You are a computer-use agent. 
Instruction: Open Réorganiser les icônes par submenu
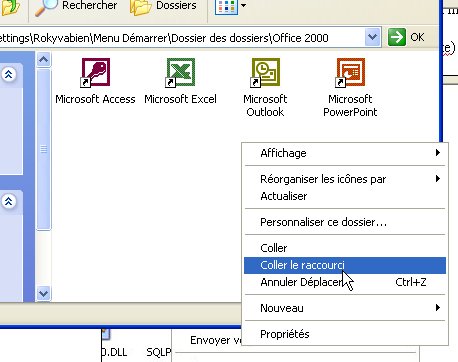tap(345, 179)
